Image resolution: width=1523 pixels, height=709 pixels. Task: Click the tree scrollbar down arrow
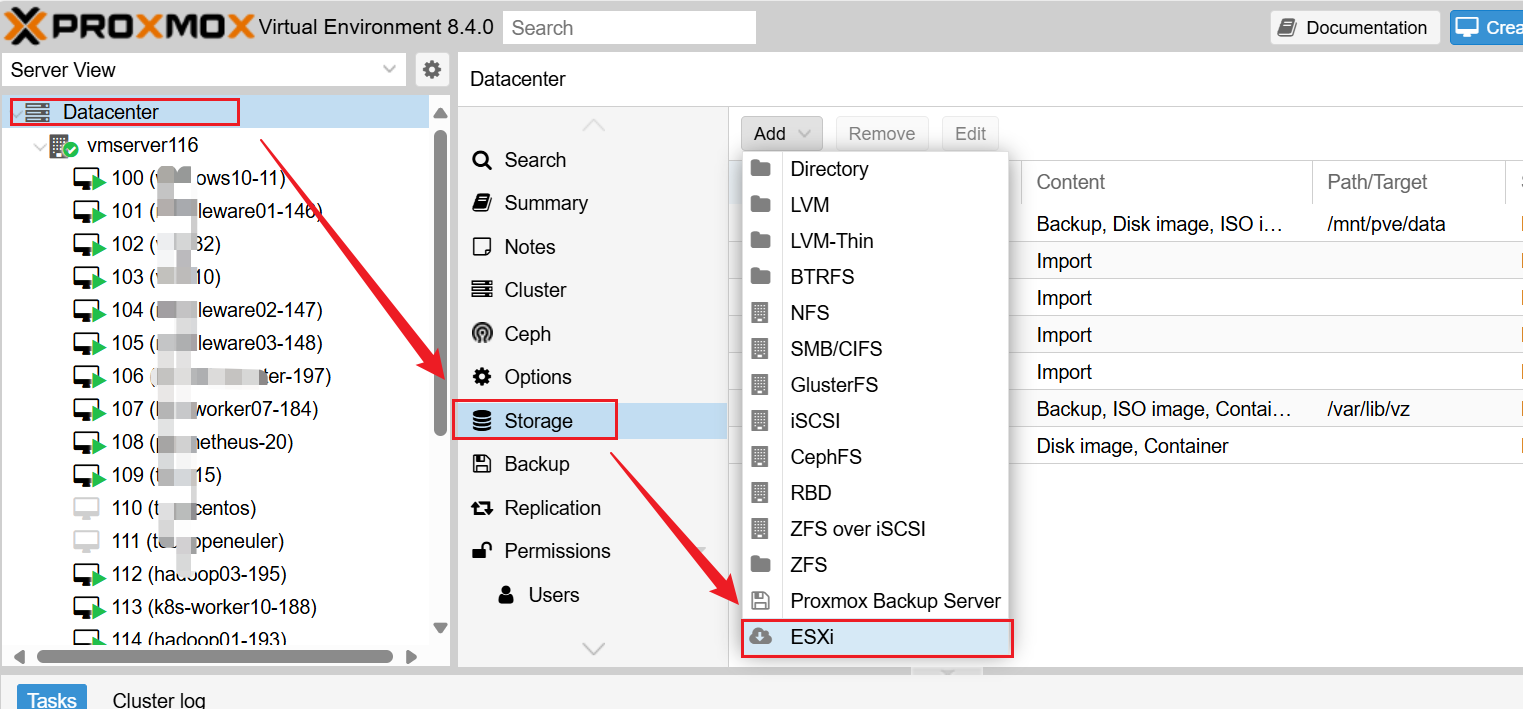(440, 628)
